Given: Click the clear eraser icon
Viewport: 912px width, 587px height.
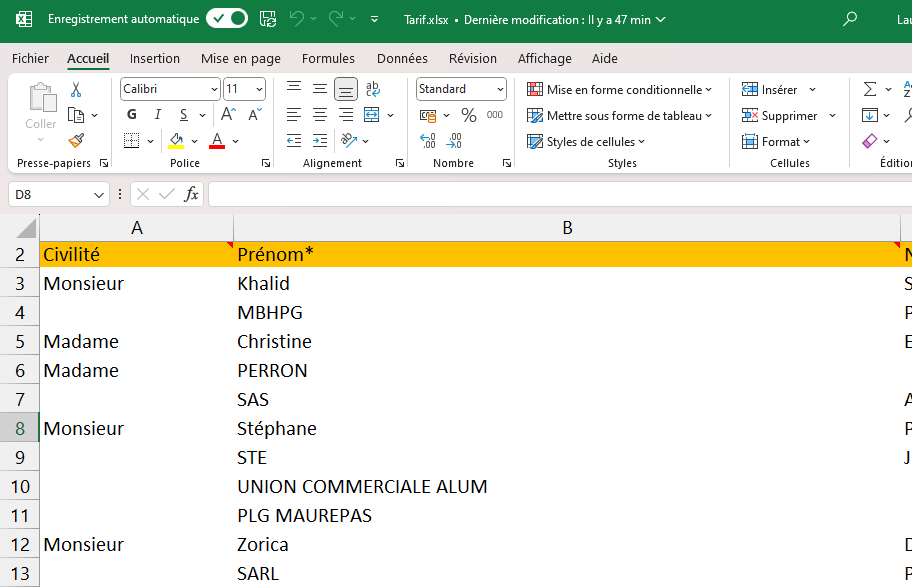Looking at the screenshot, I should 870,141.
